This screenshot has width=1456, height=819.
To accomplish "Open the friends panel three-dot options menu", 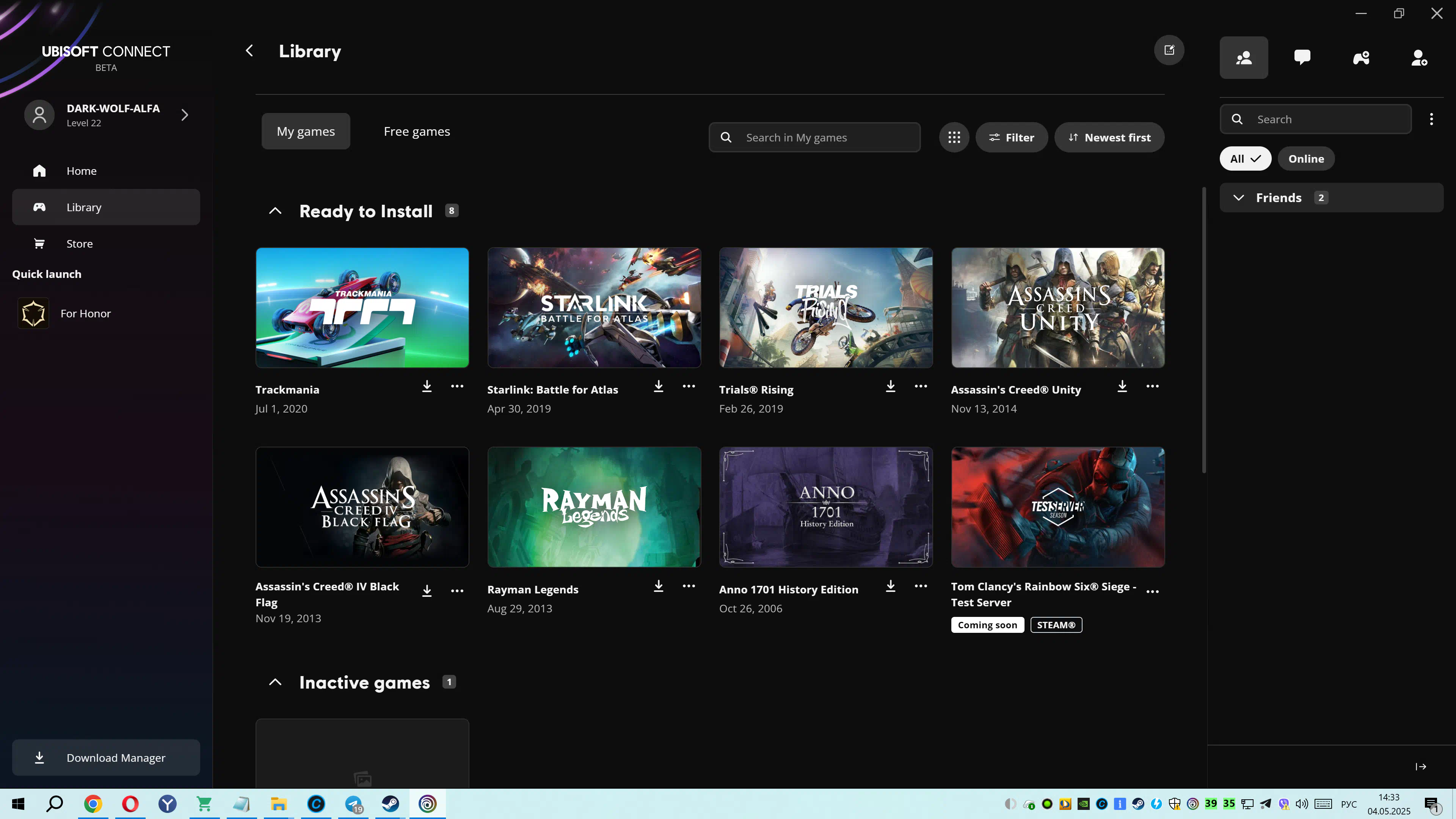I will (x=1431, y=119).
